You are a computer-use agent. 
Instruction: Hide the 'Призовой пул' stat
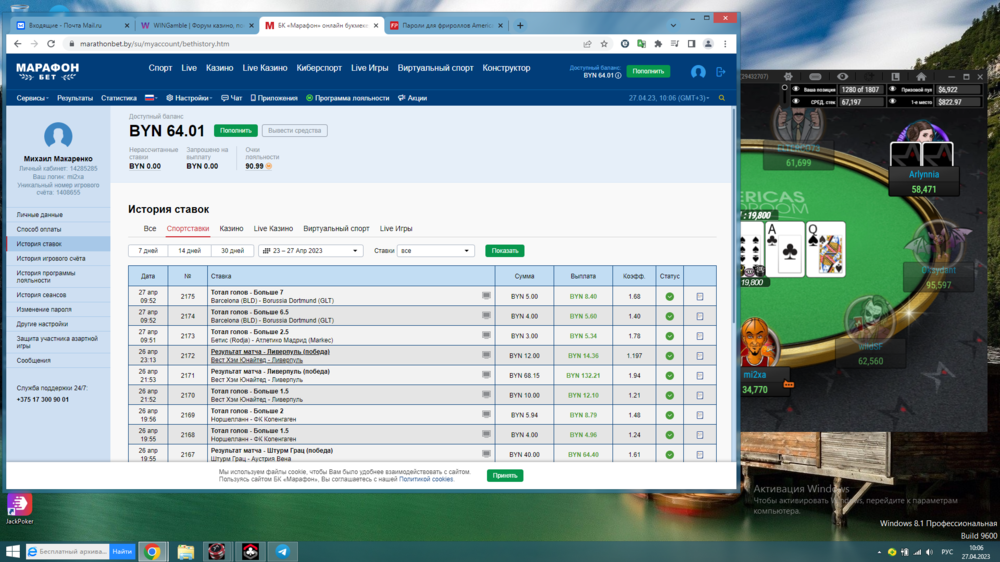[x=892, y=89]
